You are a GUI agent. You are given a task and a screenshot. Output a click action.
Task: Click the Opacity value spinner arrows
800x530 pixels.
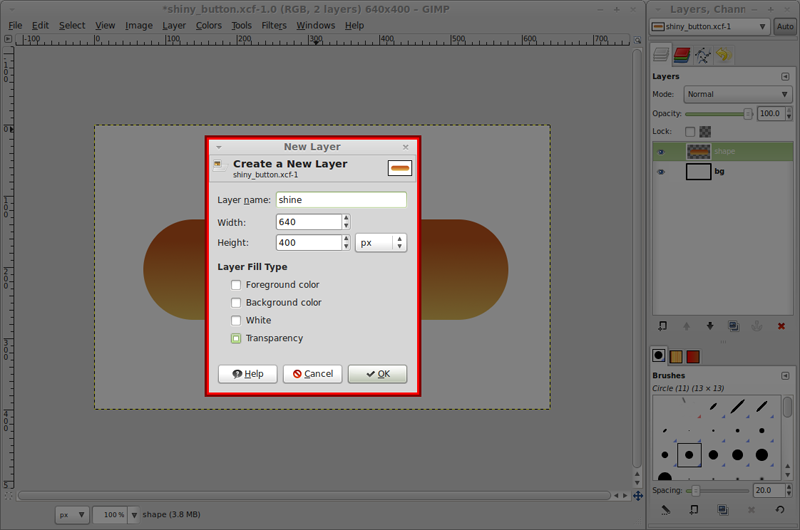[789, 113]
